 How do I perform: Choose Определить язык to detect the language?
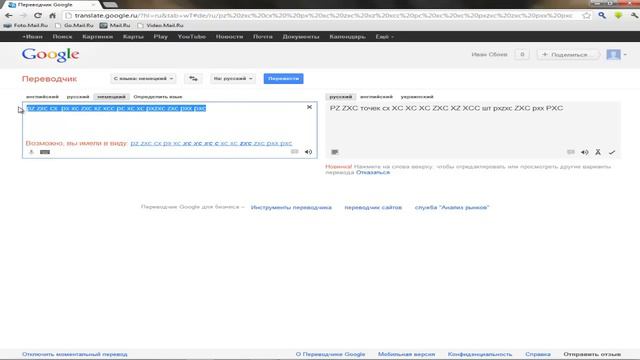[158, 97]
